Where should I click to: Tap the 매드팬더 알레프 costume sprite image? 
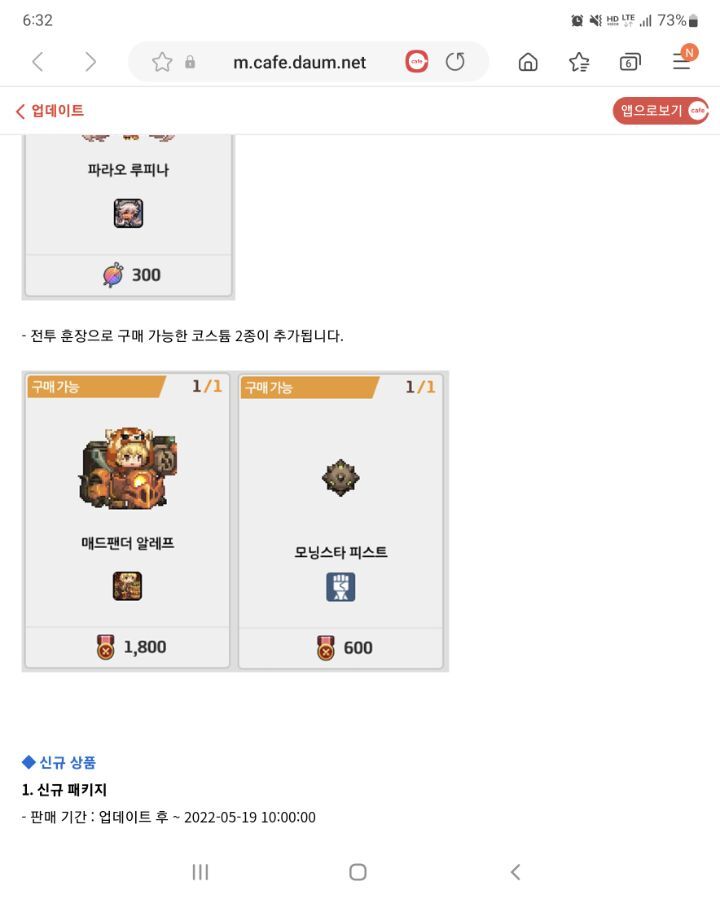click(x=128, y=468)
